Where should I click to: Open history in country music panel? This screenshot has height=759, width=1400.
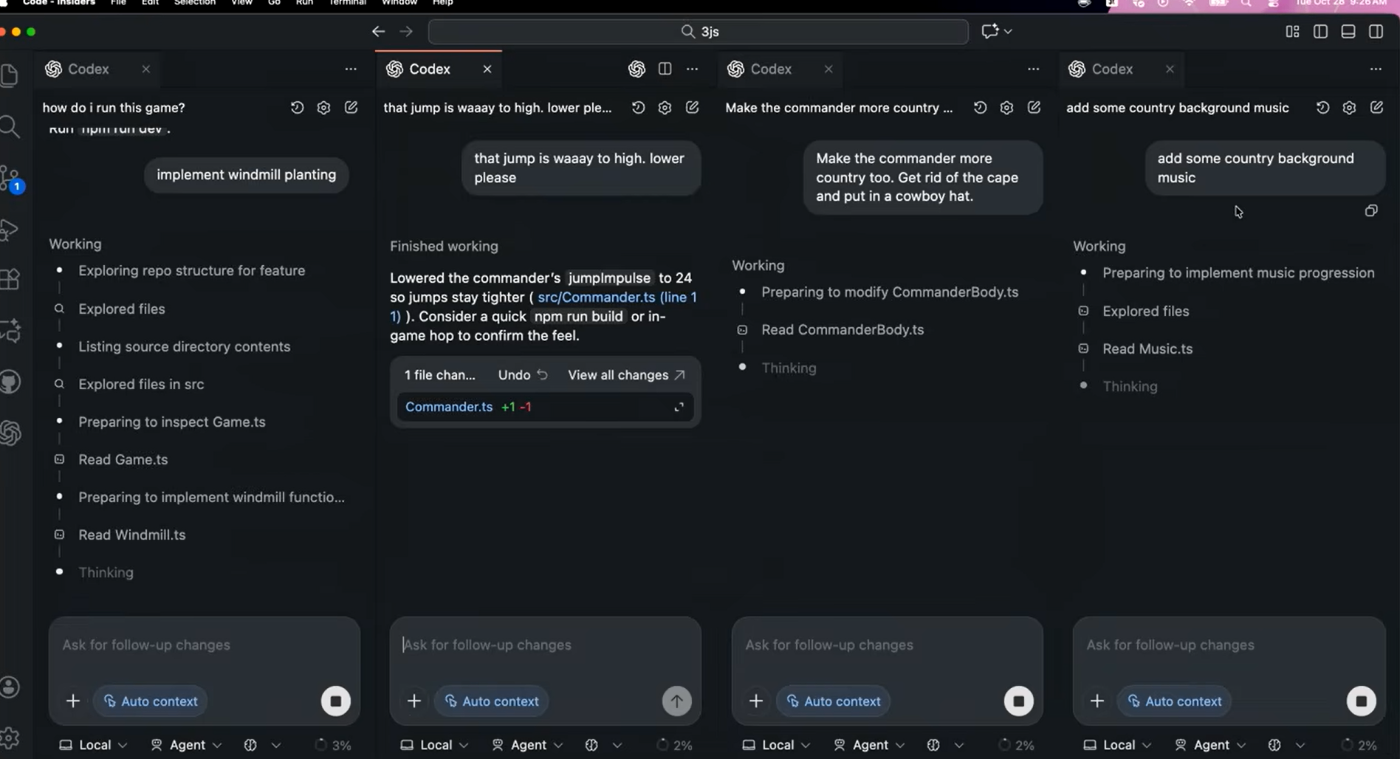click(1323, 108)
